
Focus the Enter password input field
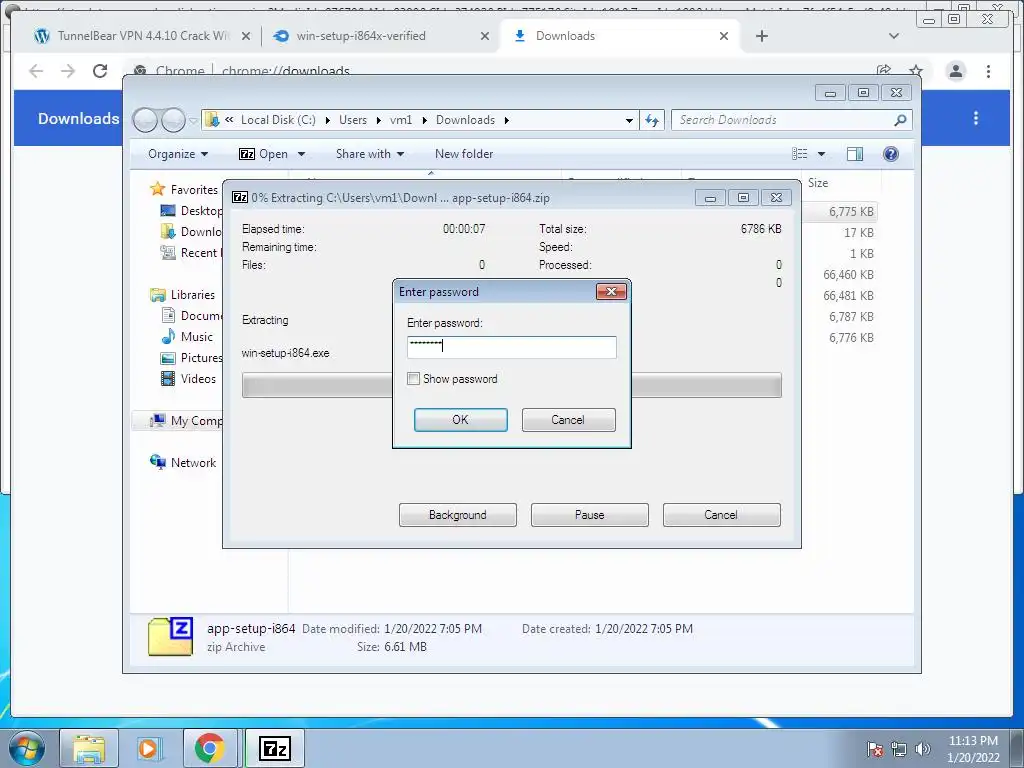pos(511,347)
